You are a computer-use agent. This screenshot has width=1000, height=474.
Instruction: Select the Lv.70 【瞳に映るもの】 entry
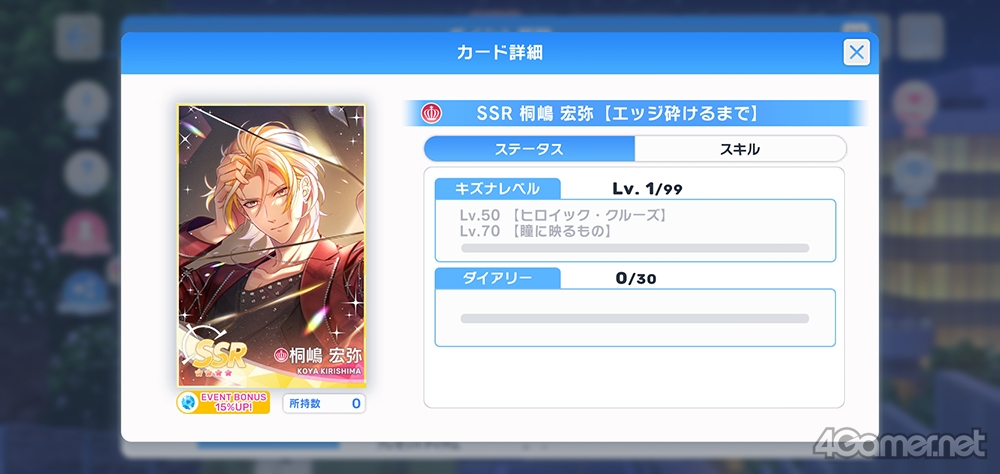536,232
